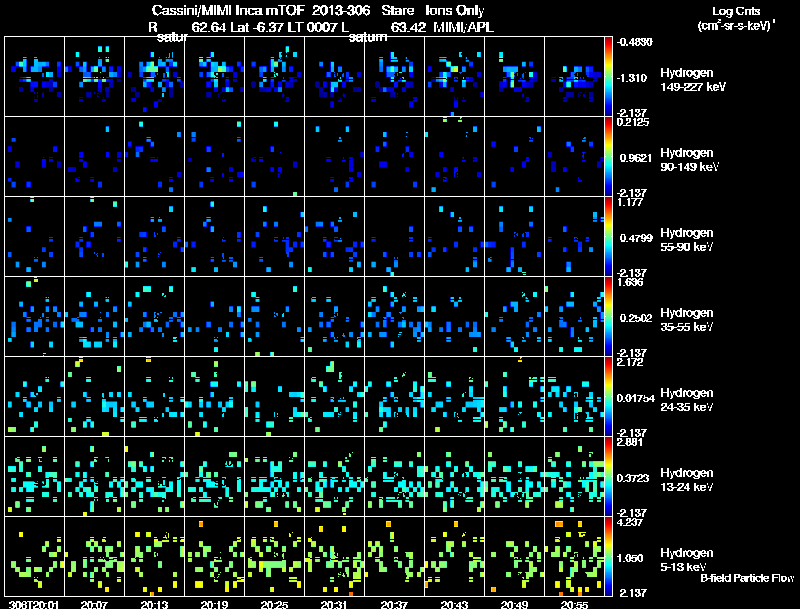
Task: Open the 24-35 keV panel above 20:37
Action: pos(394,396)
